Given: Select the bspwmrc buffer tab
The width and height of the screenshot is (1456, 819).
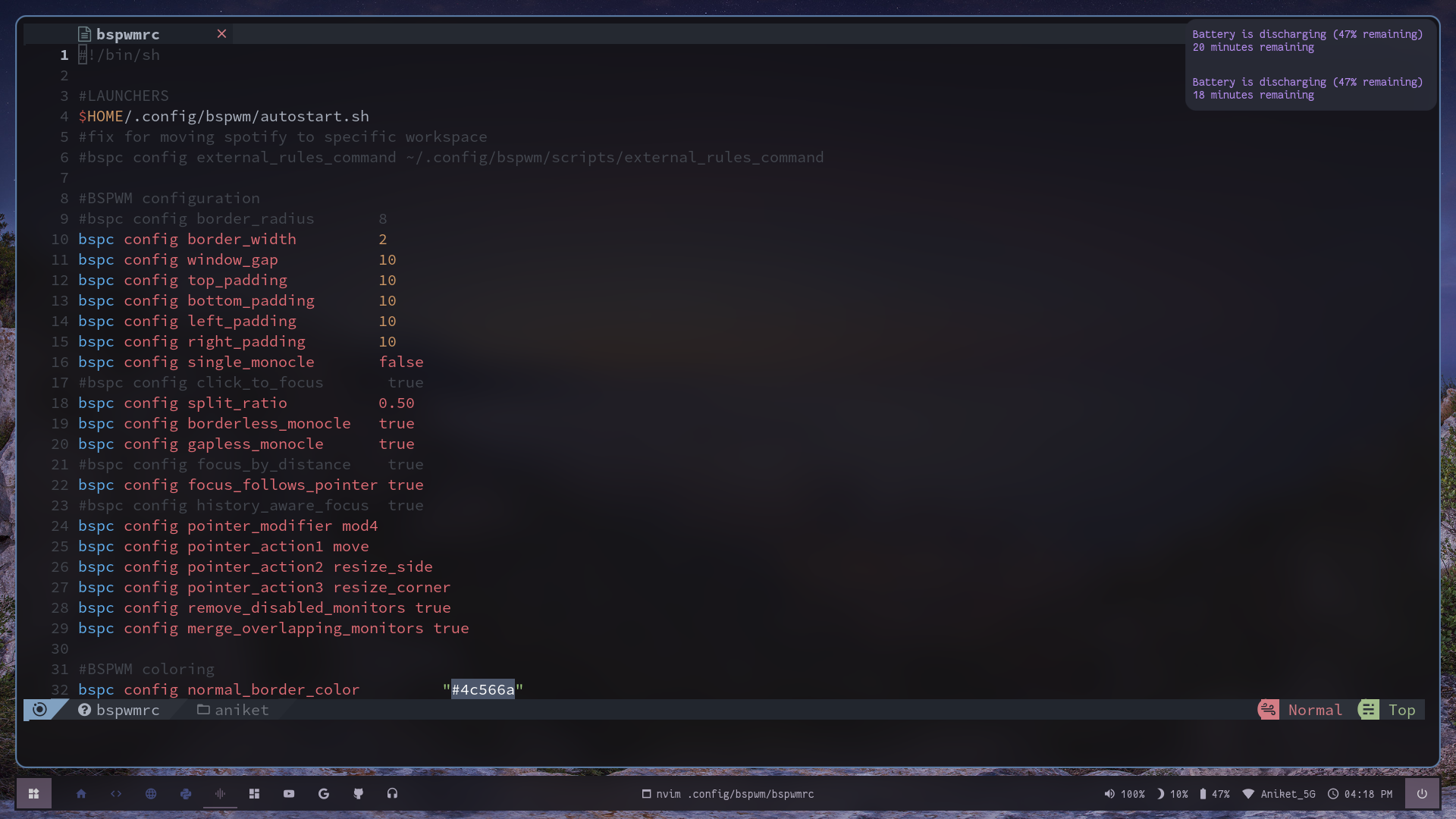Looking at the screenshot, I should [x=127, y=34].
